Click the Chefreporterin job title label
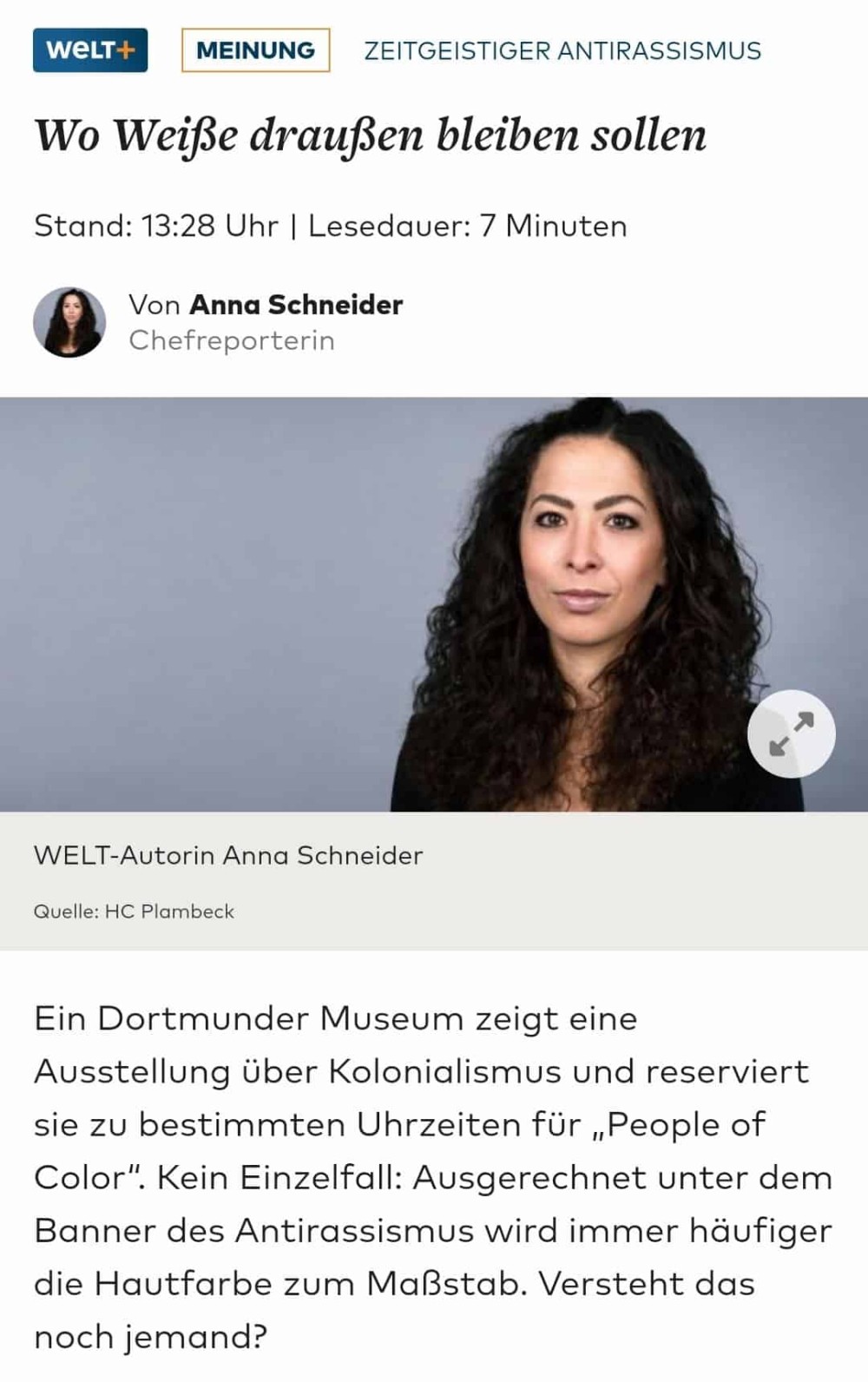Image resolution: width=868 pixels, height=1382 pixels. tap(232, 340)
